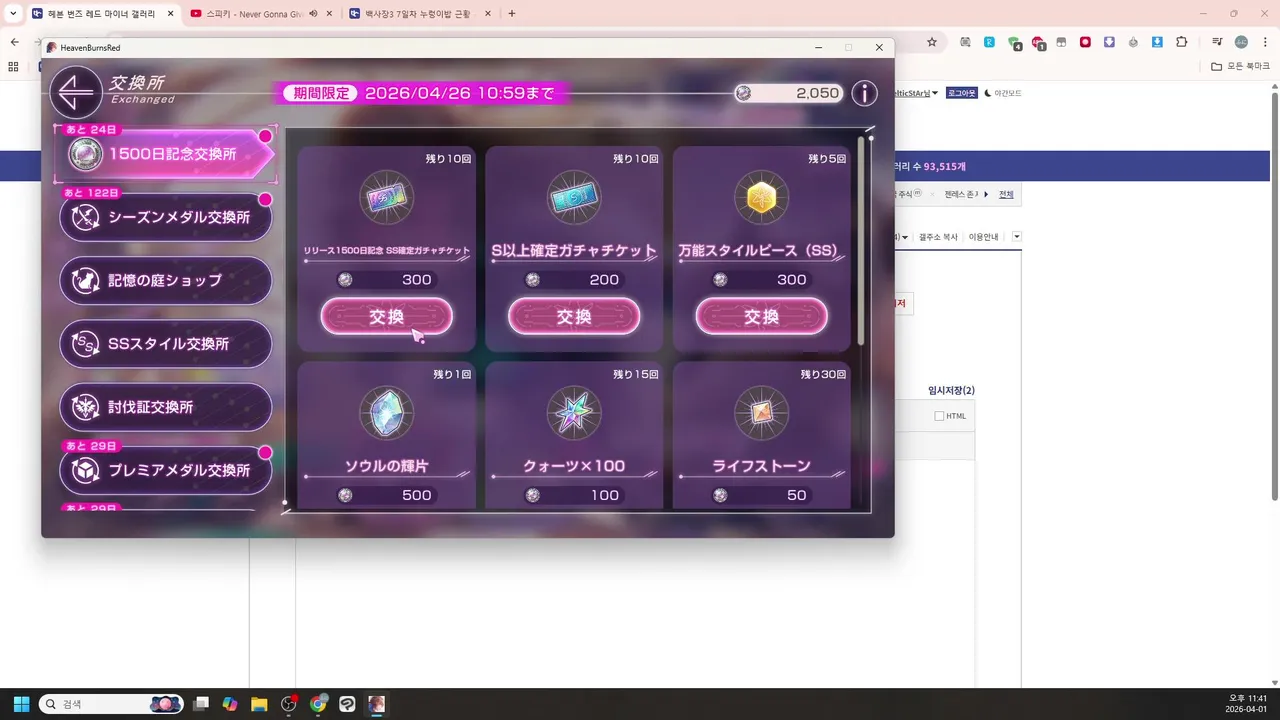This screenshot has width=1280, height=720.
Task: Open the 1500日記念交換所 tab
Action: tap(165, 154)
